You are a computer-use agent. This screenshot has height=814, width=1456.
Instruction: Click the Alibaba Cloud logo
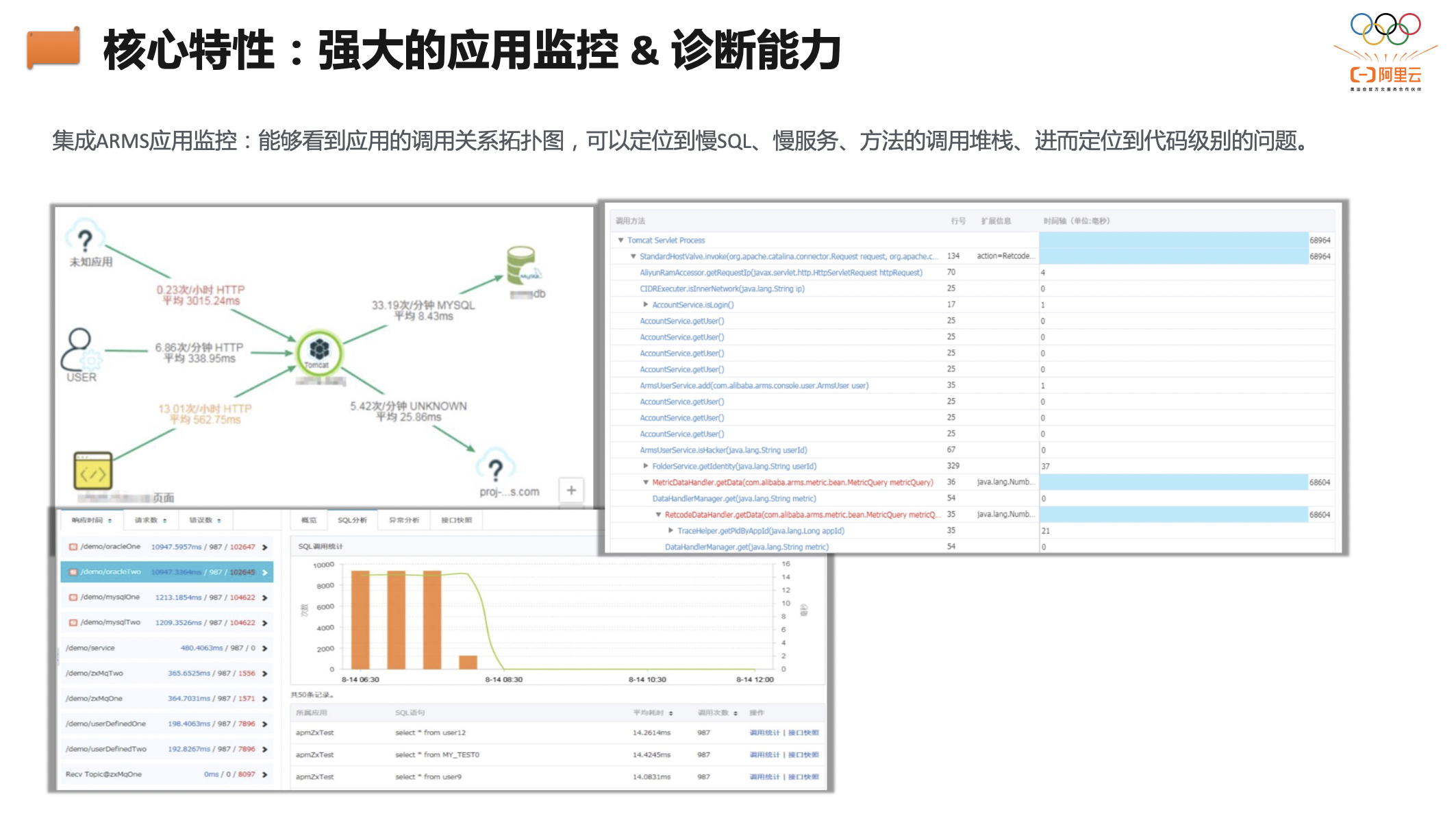(x=1385, y=75)
